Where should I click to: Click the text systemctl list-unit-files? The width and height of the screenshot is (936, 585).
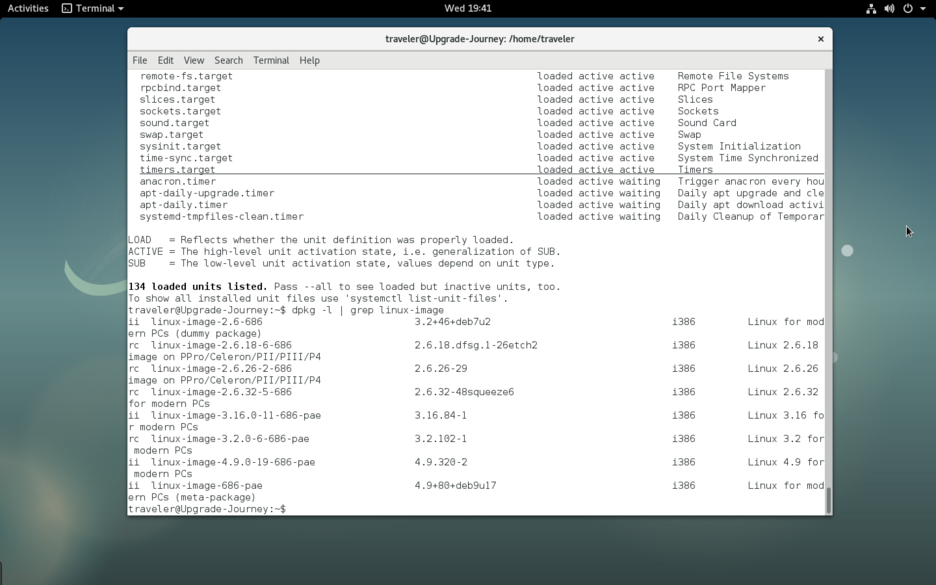tap(423, 298)
